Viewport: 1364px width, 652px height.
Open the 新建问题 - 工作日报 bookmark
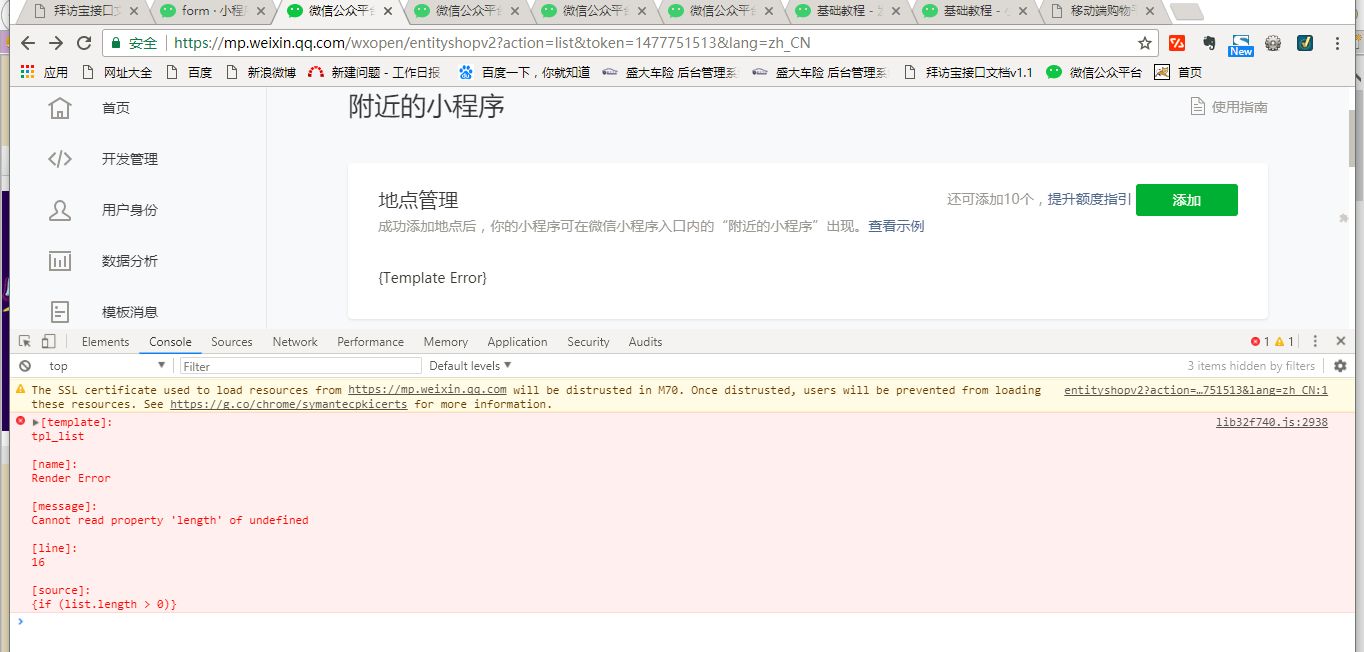pos(374,72)
